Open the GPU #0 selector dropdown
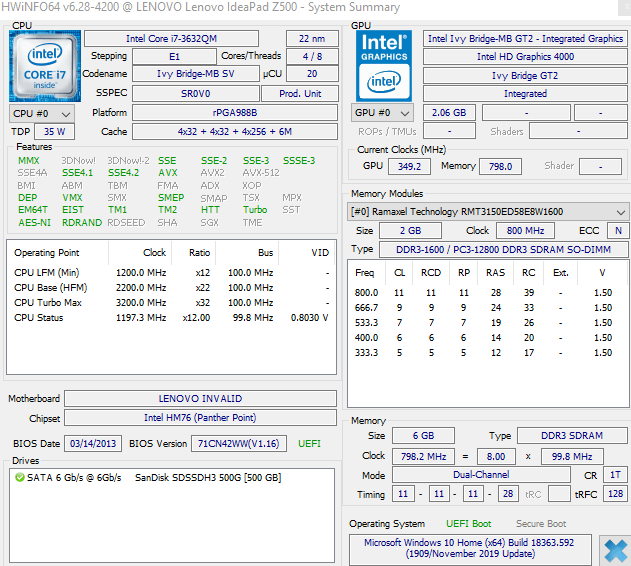631x566 pixels. click(x=382, y=113)
